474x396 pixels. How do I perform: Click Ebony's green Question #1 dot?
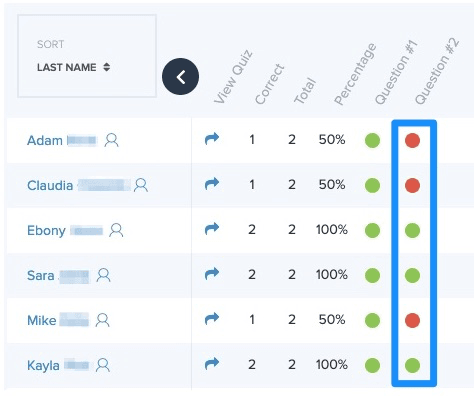pyautogui.click(x=372, y=230)
